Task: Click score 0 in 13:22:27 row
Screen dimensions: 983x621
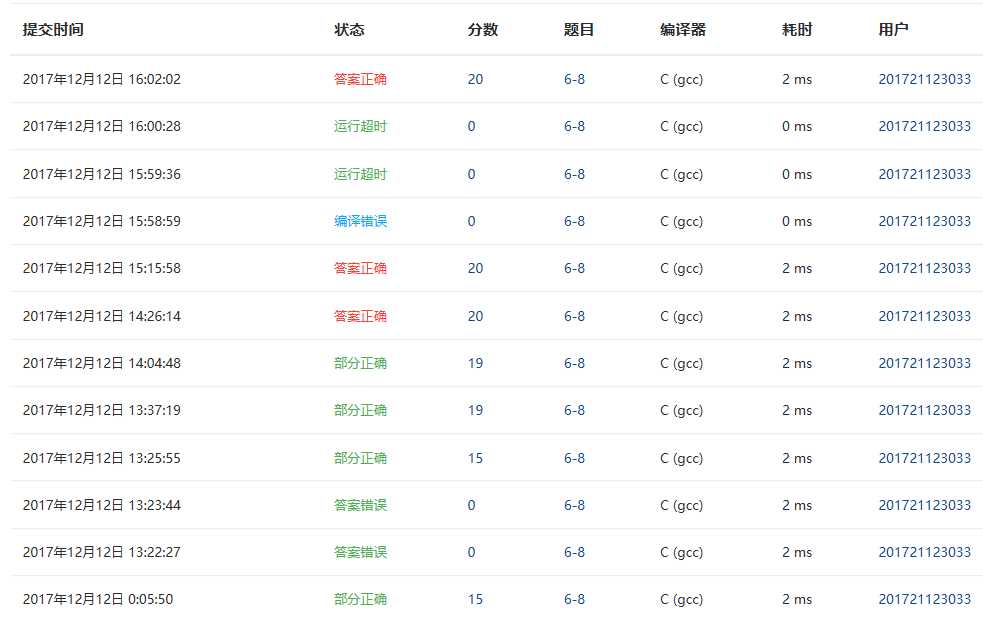Action: coord(471,552)
